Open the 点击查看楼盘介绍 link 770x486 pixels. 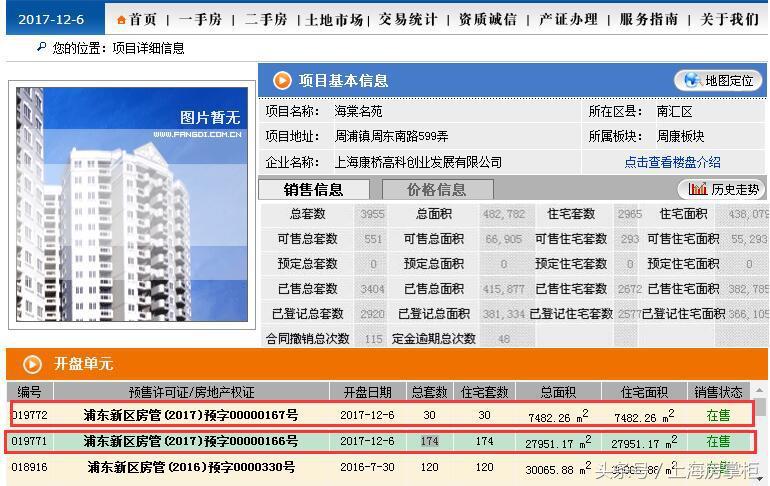(x=672, y=162)
